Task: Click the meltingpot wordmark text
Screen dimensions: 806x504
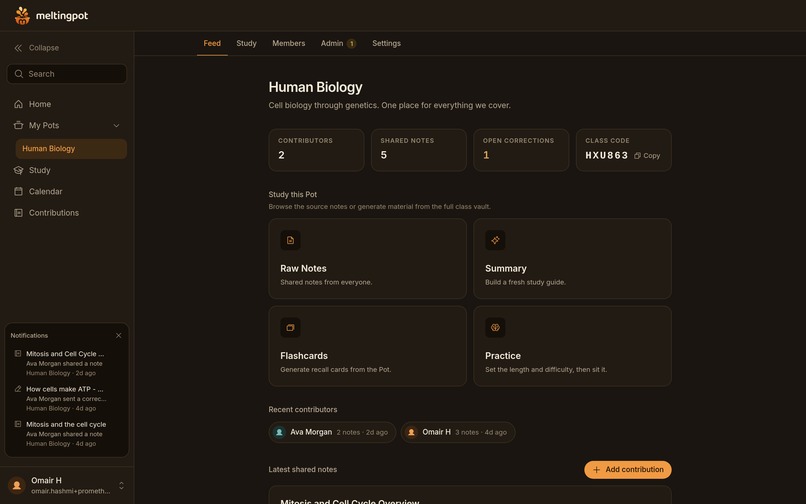Action: [x=62, y=16]
